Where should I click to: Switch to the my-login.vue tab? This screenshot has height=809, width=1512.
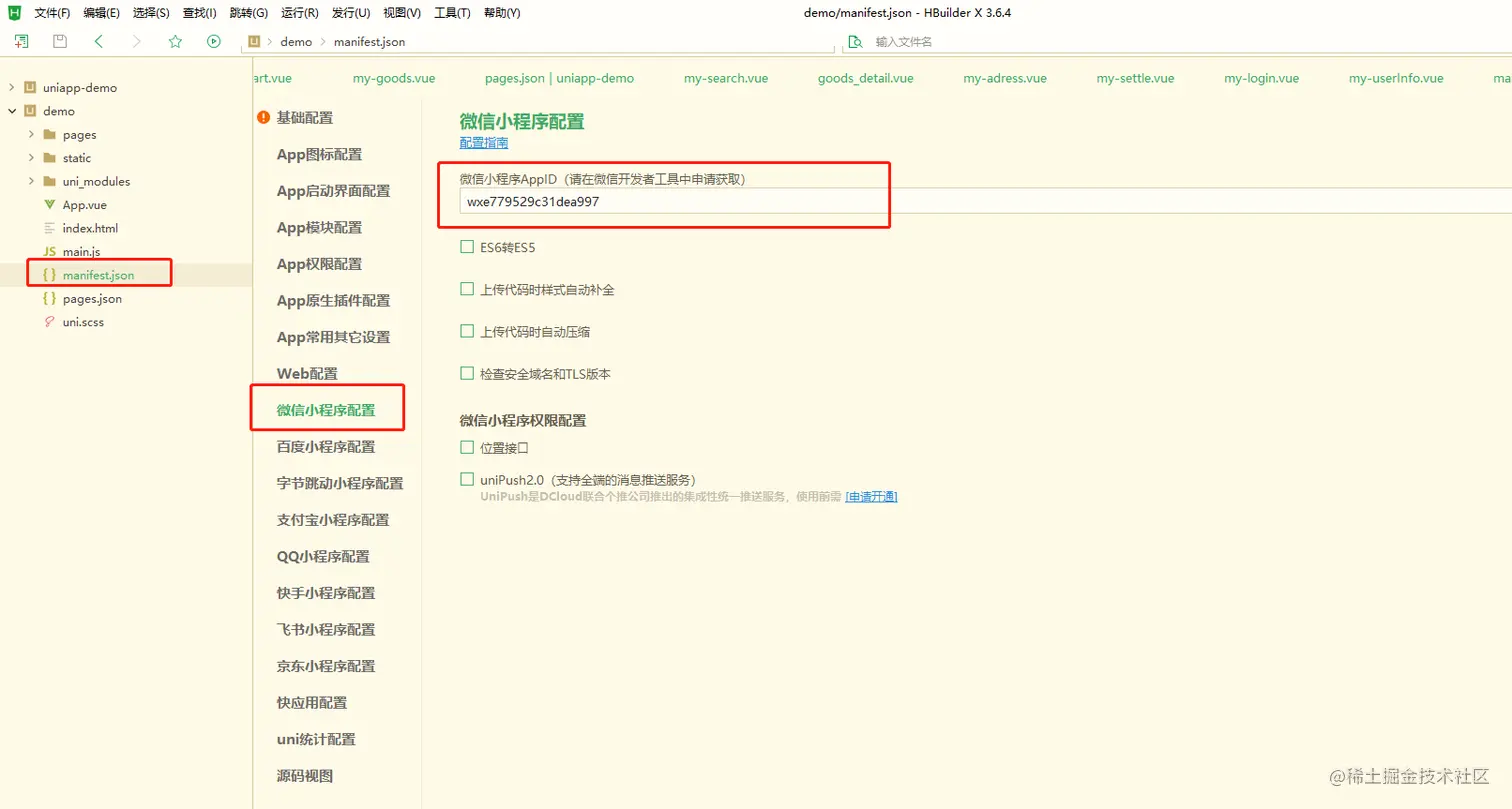1262,78
